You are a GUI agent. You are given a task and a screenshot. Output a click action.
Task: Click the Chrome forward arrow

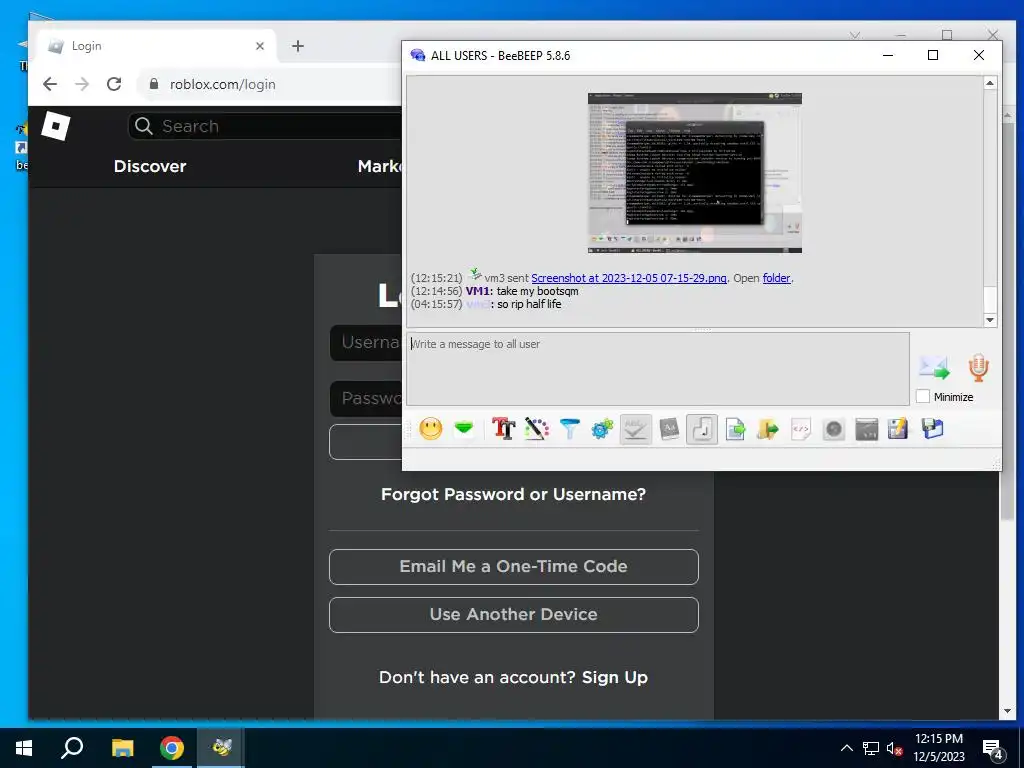pos(82,84)
